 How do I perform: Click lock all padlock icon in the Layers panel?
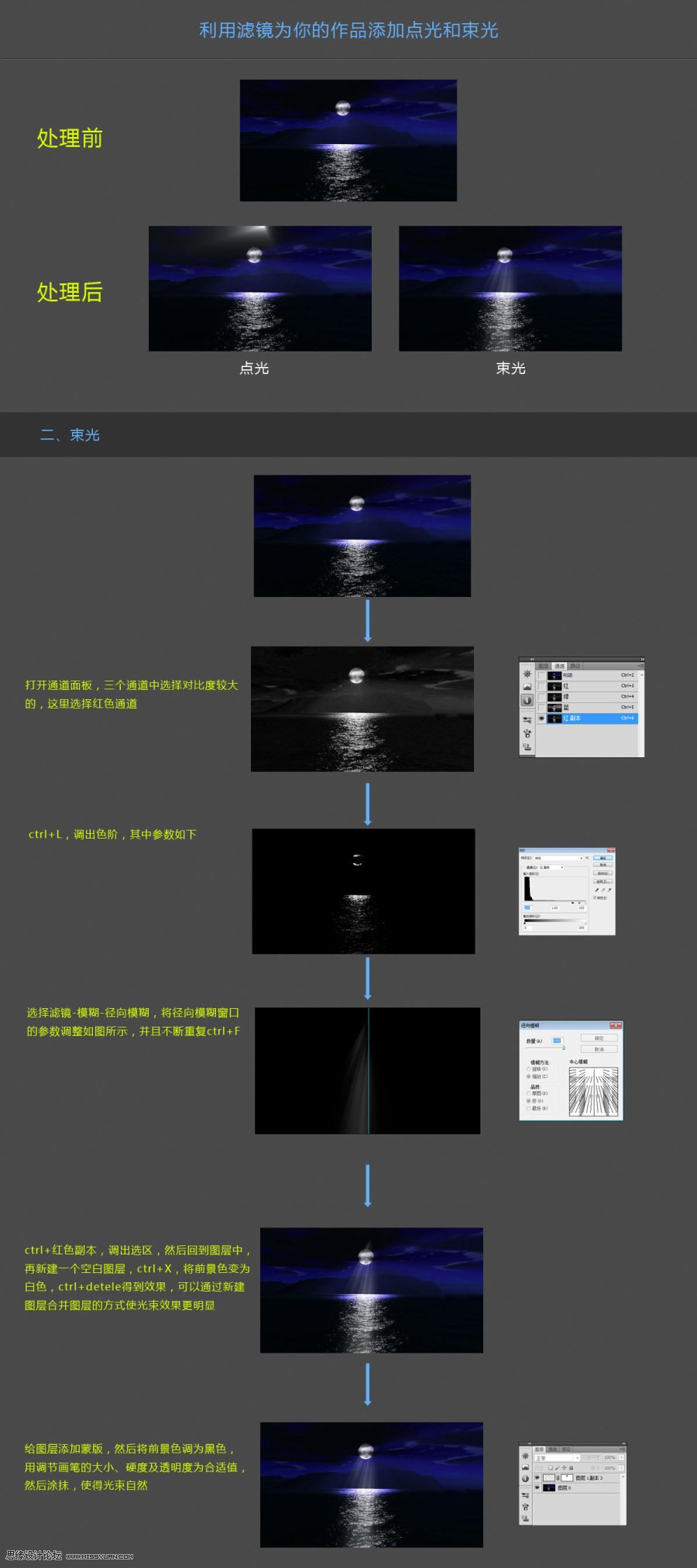pos(571,1467)
